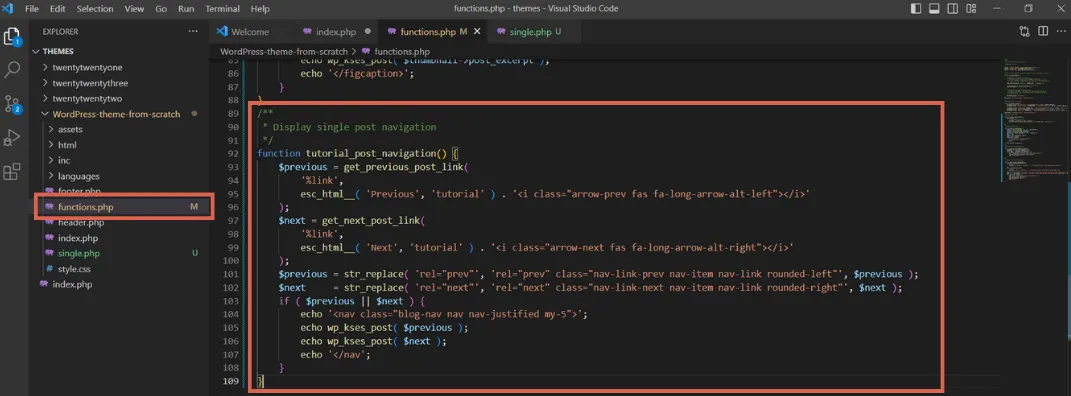
Task: Open the Selection menu
Action: (95, 9)
